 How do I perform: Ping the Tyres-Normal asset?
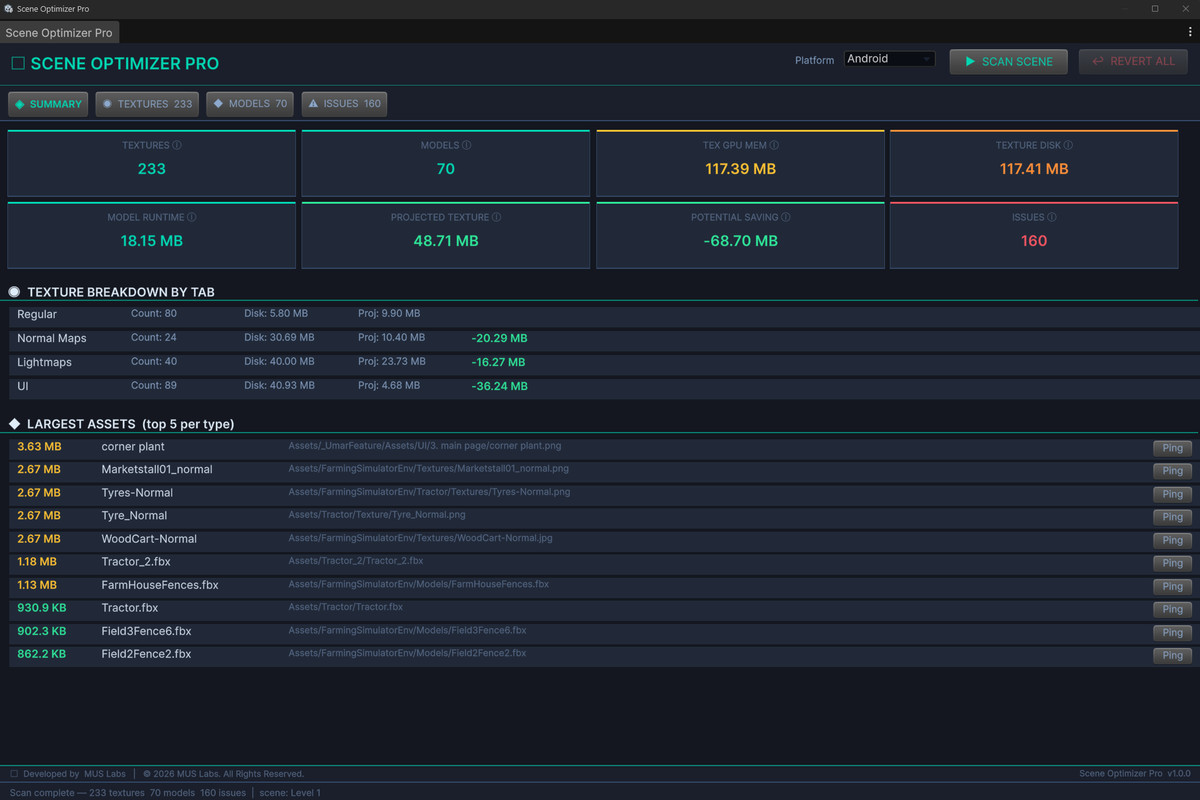point(1172,494)
